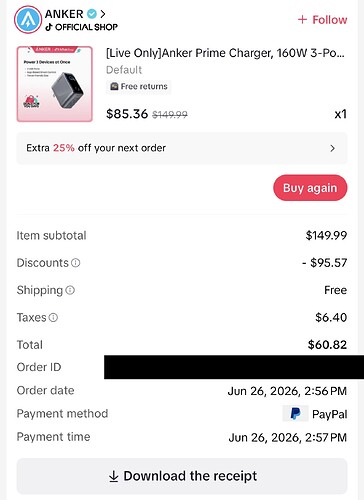364x500 pixels.
Task: Show Shipping info tooltip icon
Action: coord(70,290)
